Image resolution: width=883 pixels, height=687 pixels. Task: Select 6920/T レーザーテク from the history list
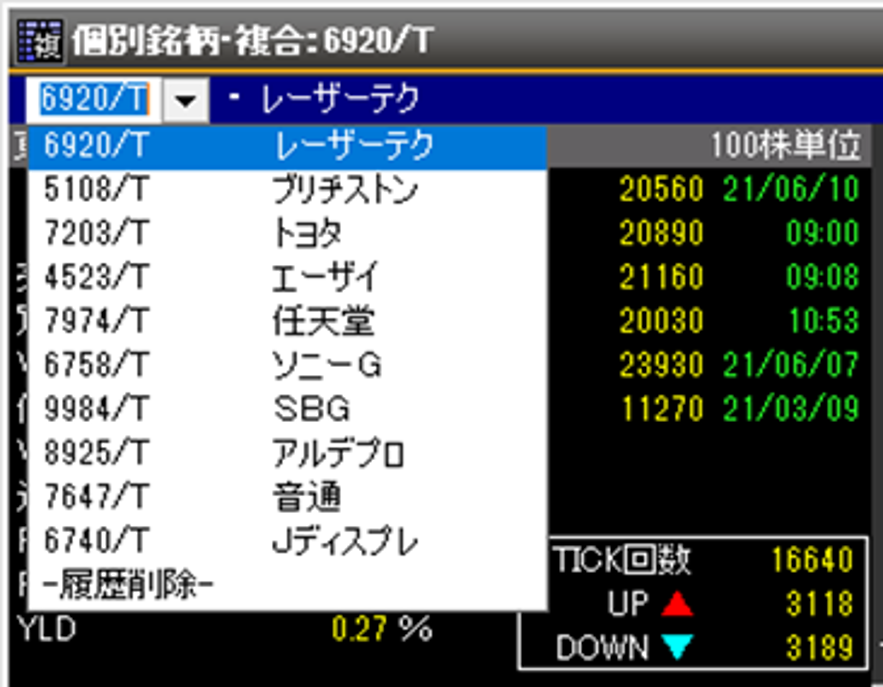pyautogui.click(x=288, y=146)
